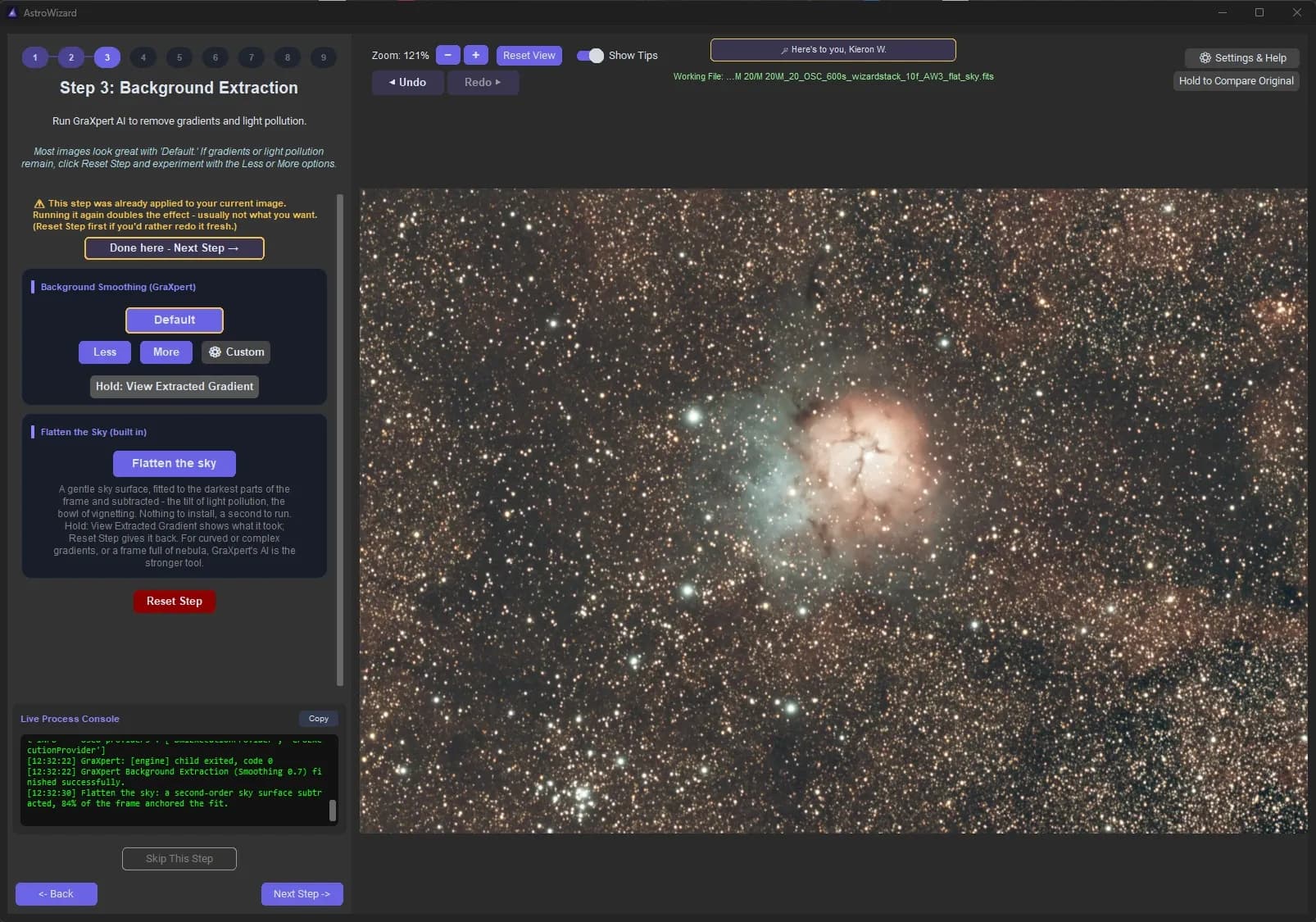The height and width of the screenshot is (922, 1316).
Task: Undo the last operation
Action: tap(407, 82)
